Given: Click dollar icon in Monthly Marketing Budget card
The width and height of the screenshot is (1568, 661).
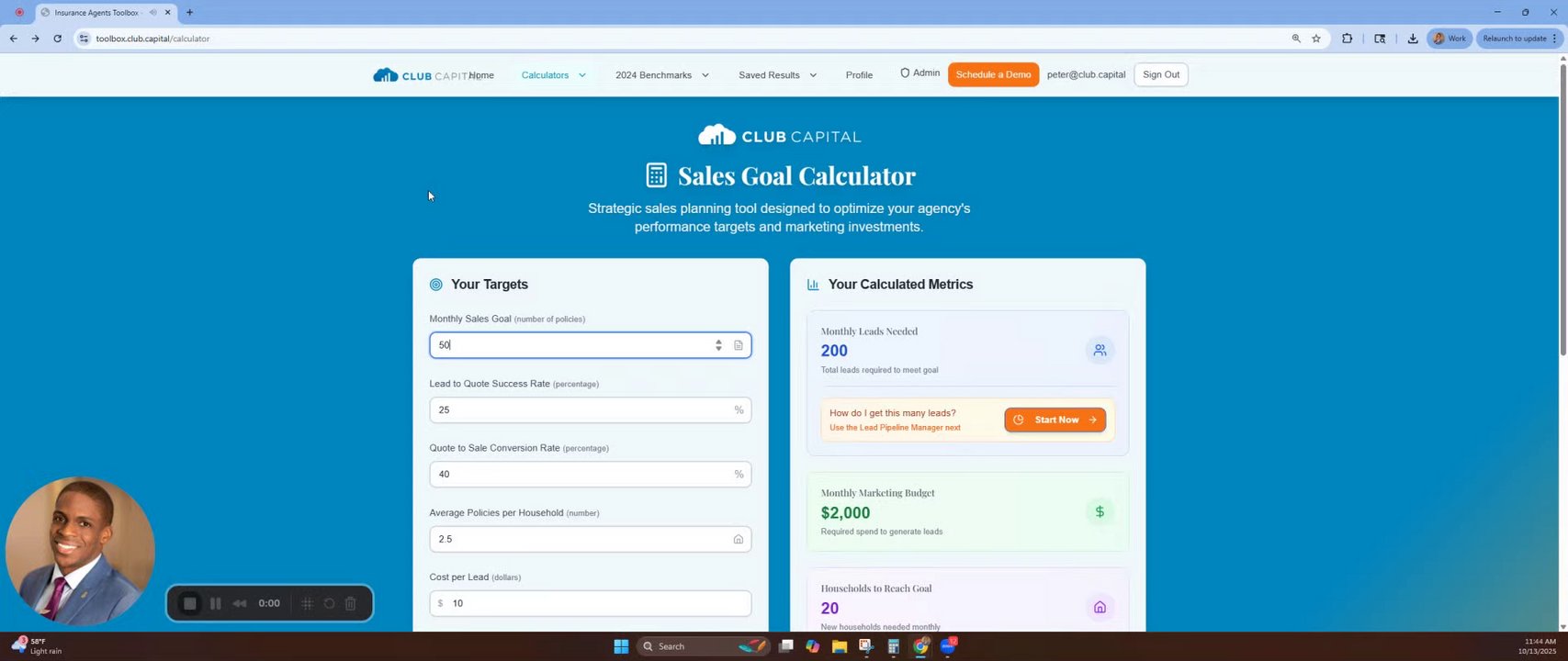Looking at the screenshot, I should (x=1100, y=511).
